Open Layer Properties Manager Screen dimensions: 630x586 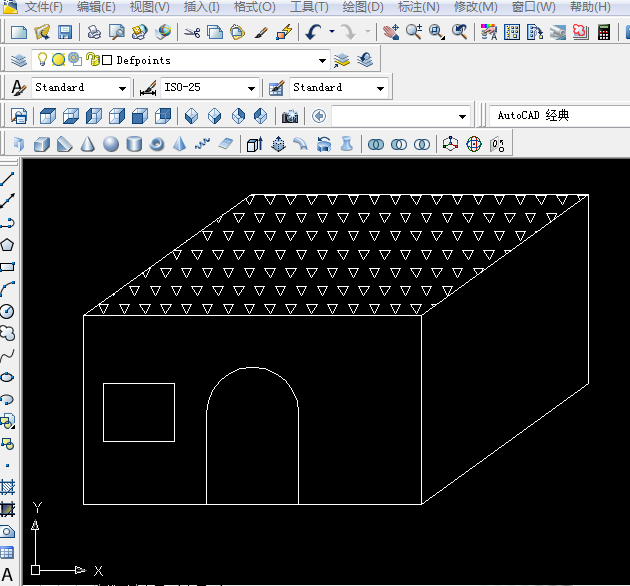tap(18, 60)
